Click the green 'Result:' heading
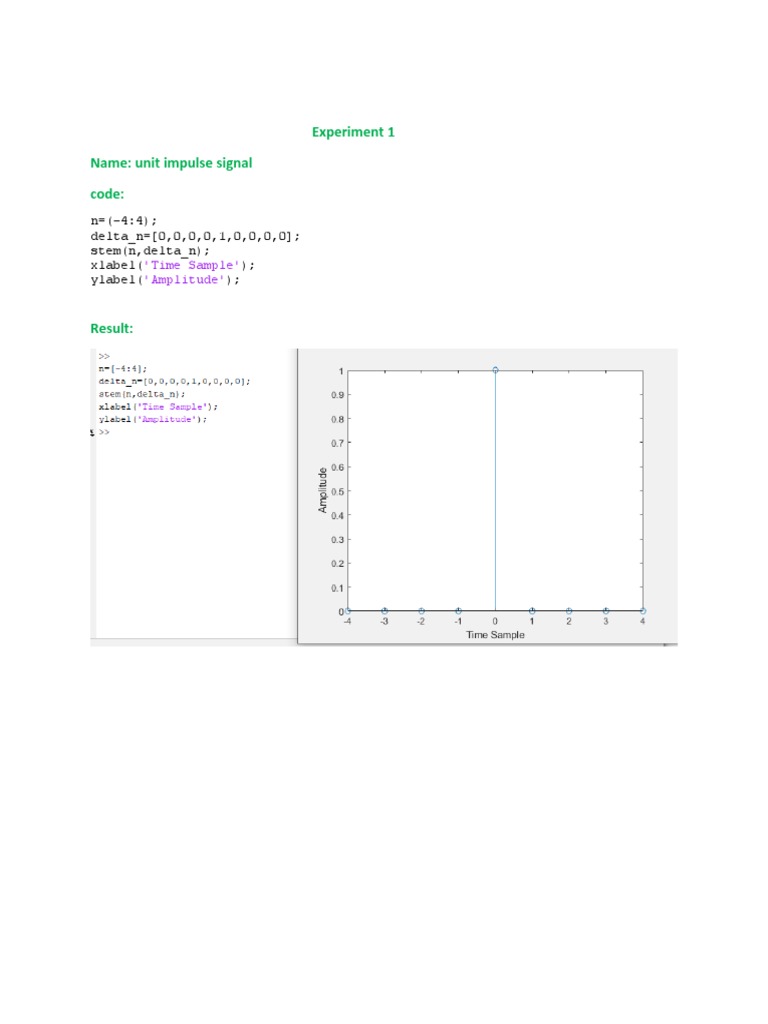This screenshot has width=768, height=1024. tap(111, 328)
